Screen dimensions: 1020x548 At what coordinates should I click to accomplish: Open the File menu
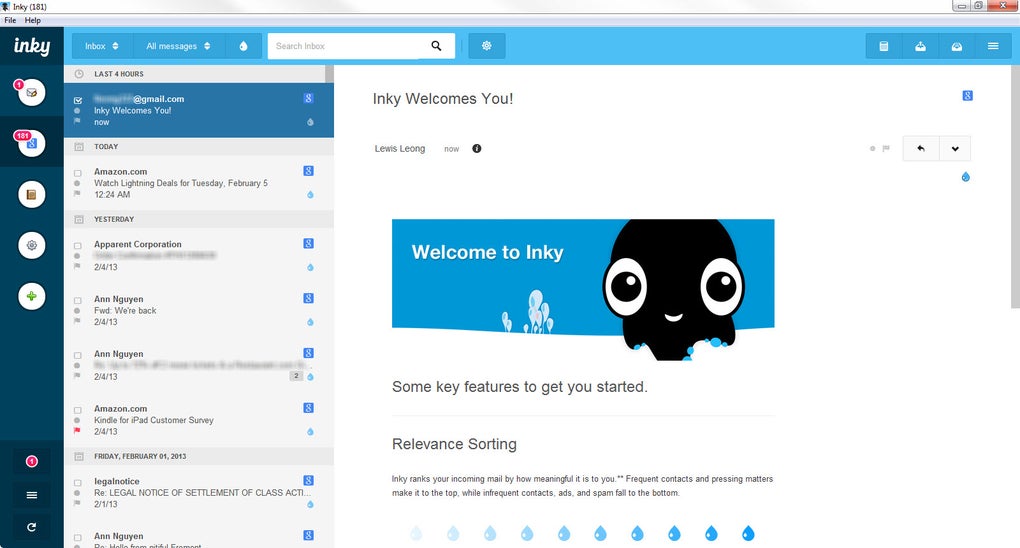tap(10, 20)
